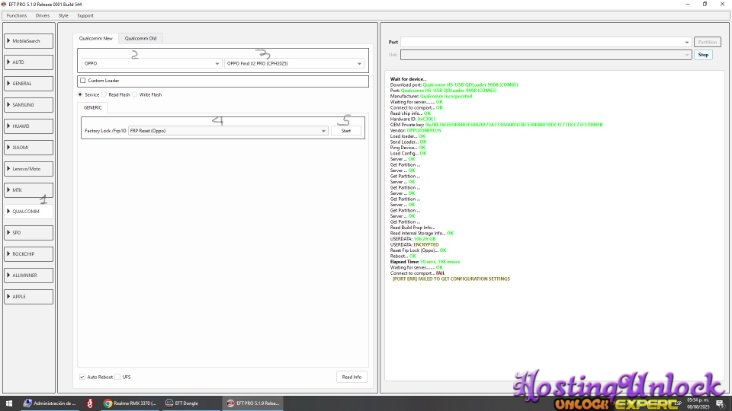
Task: Expand the HUAWEI sidebar section
Action: pyautogui.click(x=29, y=126)
